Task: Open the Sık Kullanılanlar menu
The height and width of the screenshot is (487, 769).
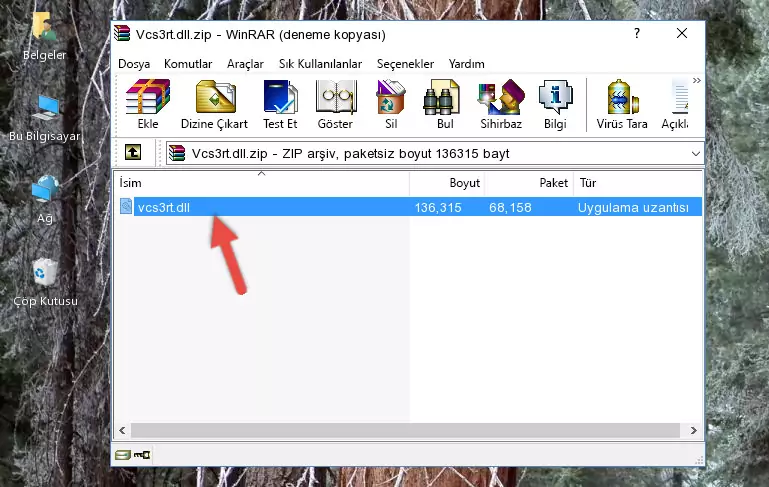Action: coord(320,64)
